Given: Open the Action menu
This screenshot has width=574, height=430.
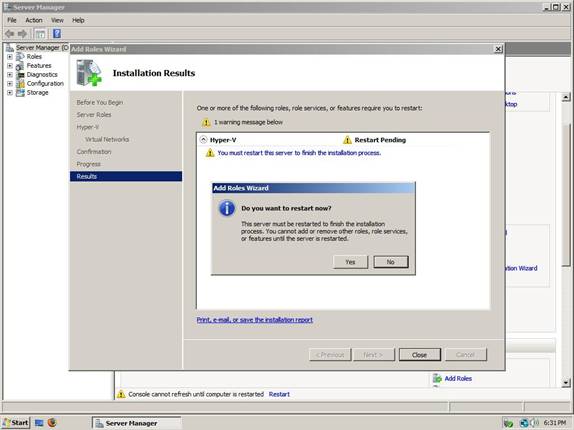Looking at the screenshot, I should click(34, 20).
